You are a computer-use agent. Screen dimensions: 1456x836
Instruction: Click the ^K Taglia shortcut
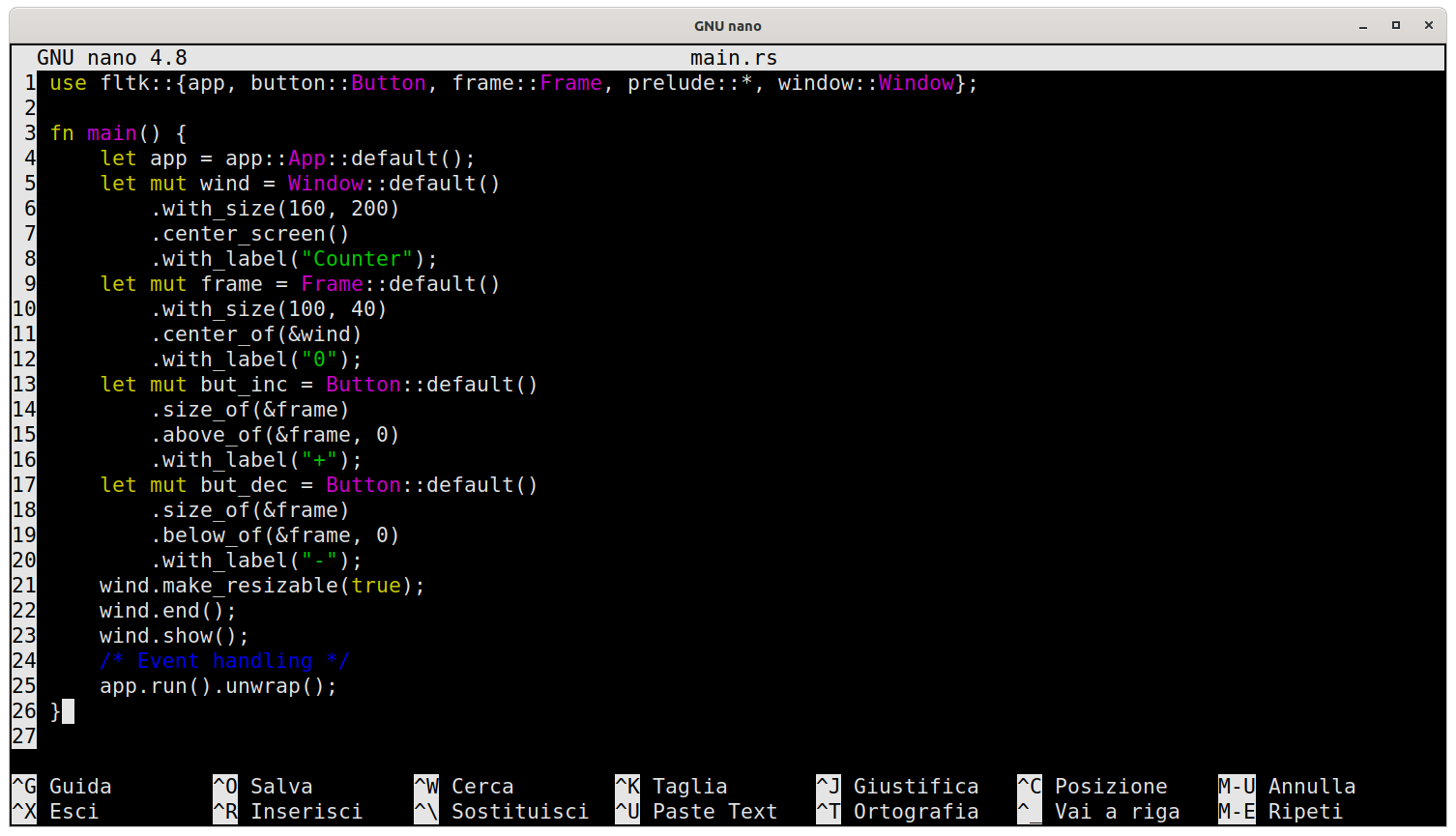672,787
